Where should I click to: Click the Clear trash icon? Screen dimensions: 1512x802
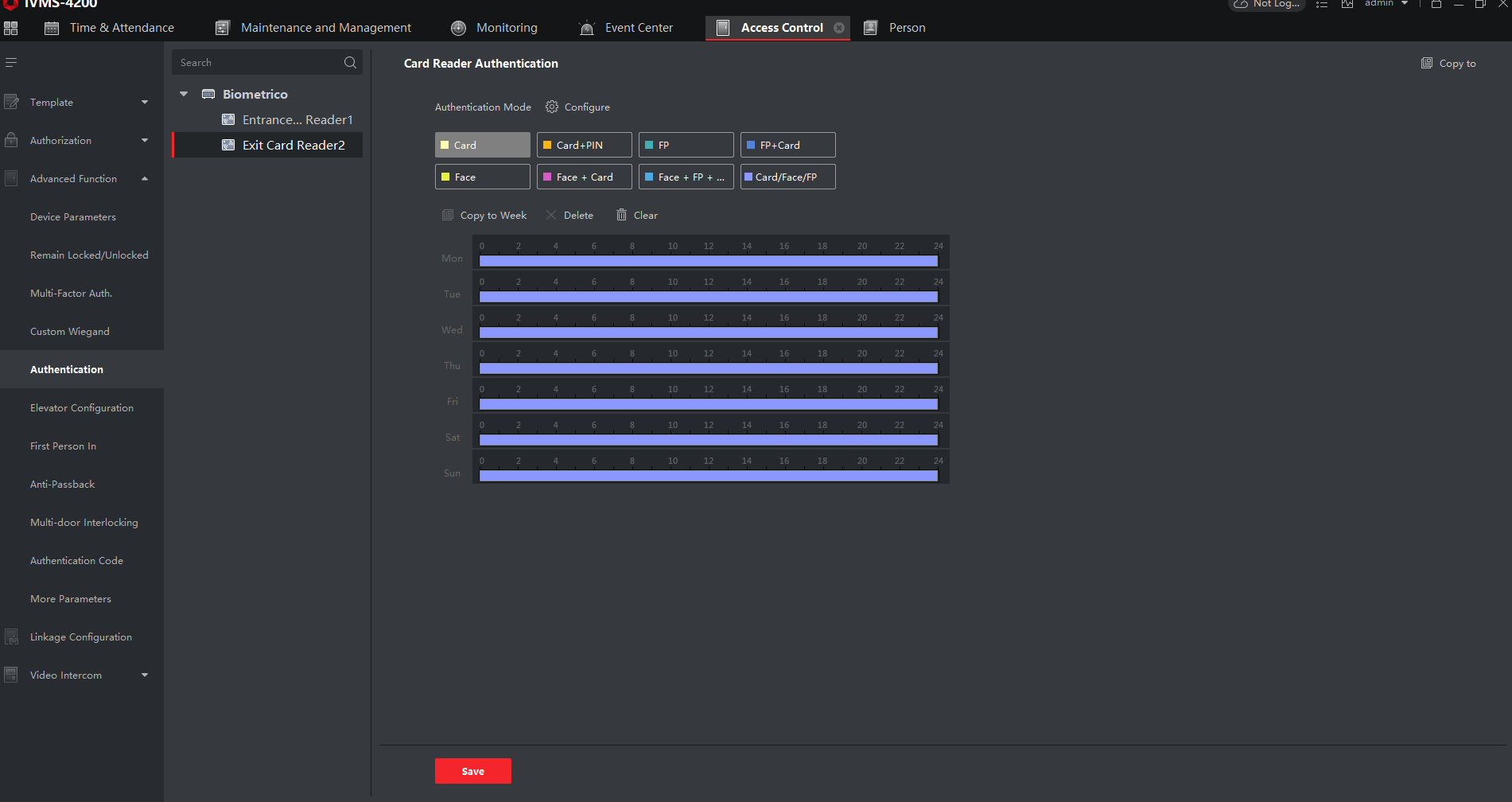[621, 215]
